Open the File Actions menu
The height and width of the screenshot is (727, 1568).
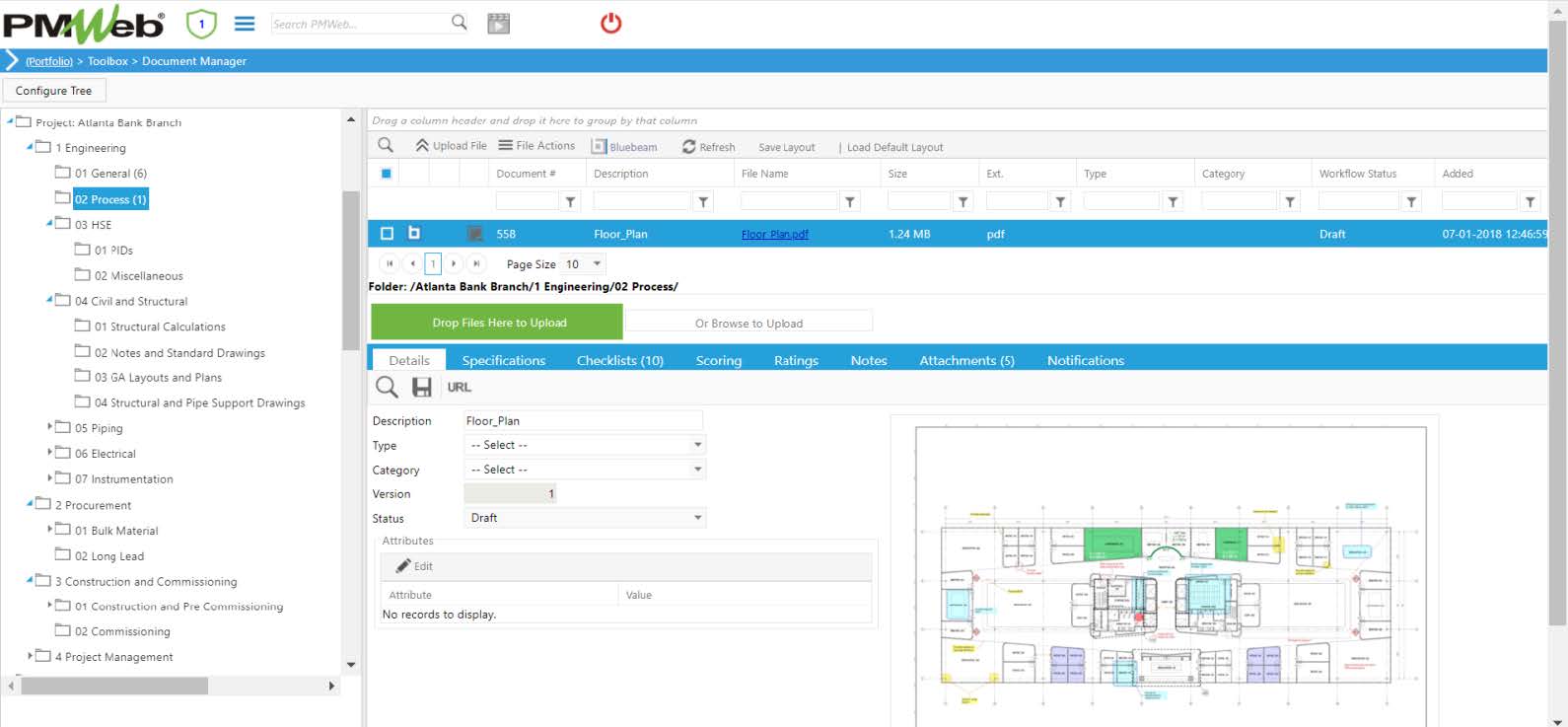[x=536, y=146]
